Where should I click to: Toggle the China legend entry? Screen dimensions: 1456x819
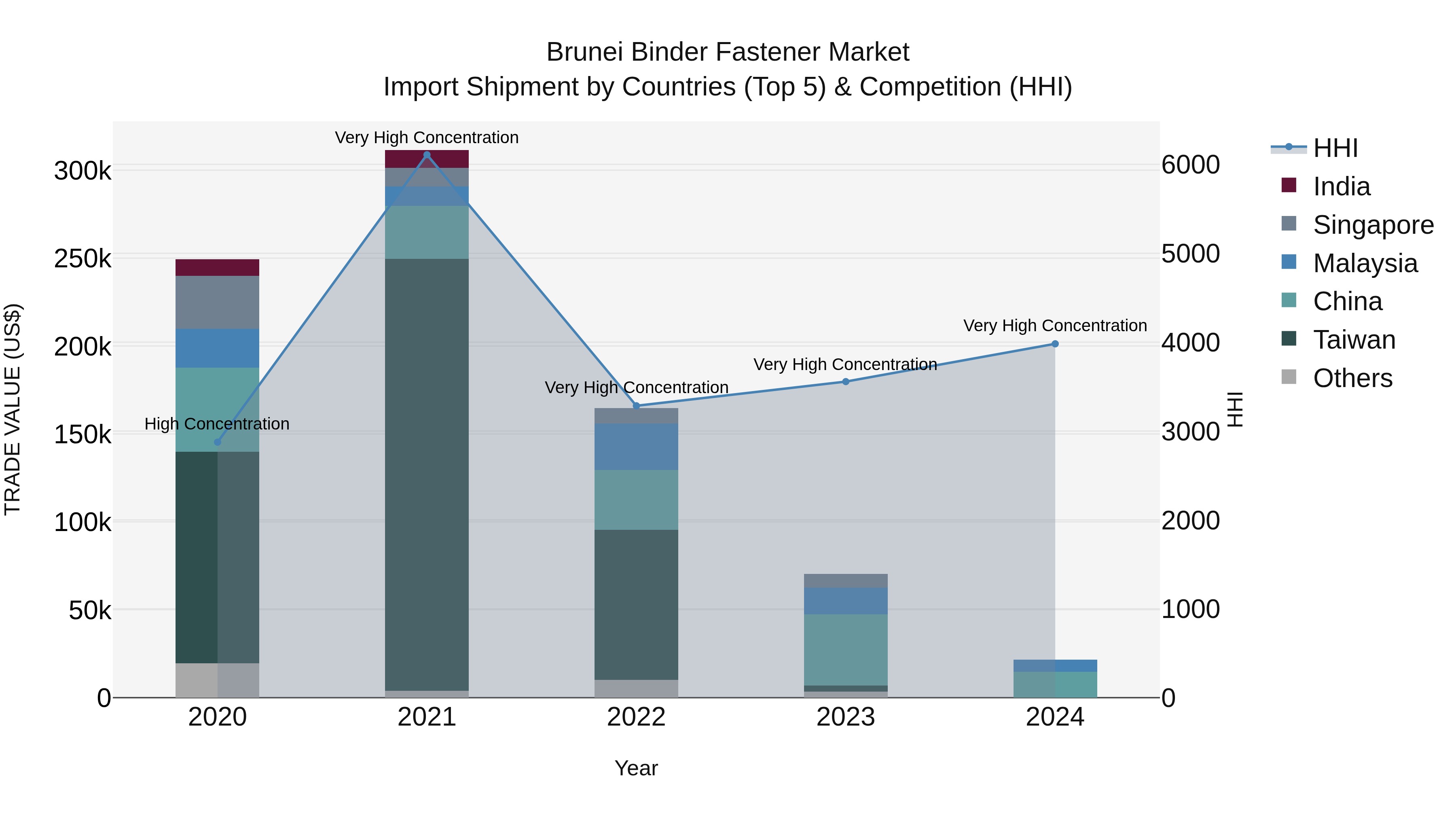pyautogui.click(x=1332, y=301)
